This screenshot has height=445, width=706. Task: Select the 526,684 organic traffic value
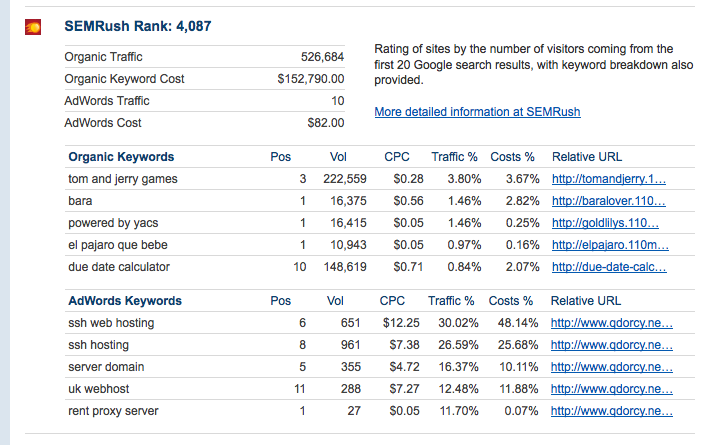point(322,57)
